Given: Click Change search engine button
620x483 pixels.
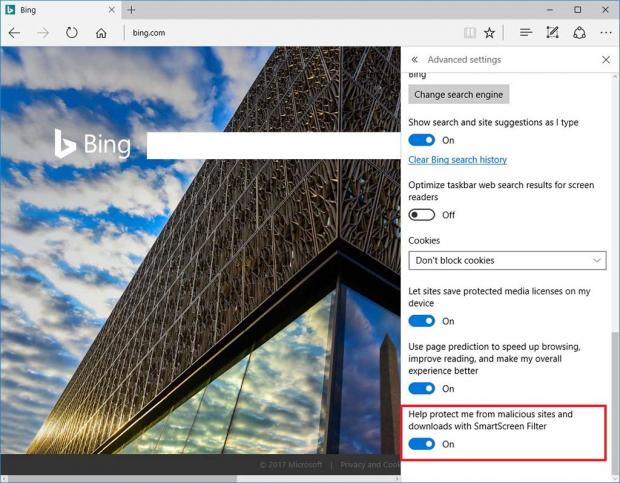Looking at the screenshot, I should 459,94.
